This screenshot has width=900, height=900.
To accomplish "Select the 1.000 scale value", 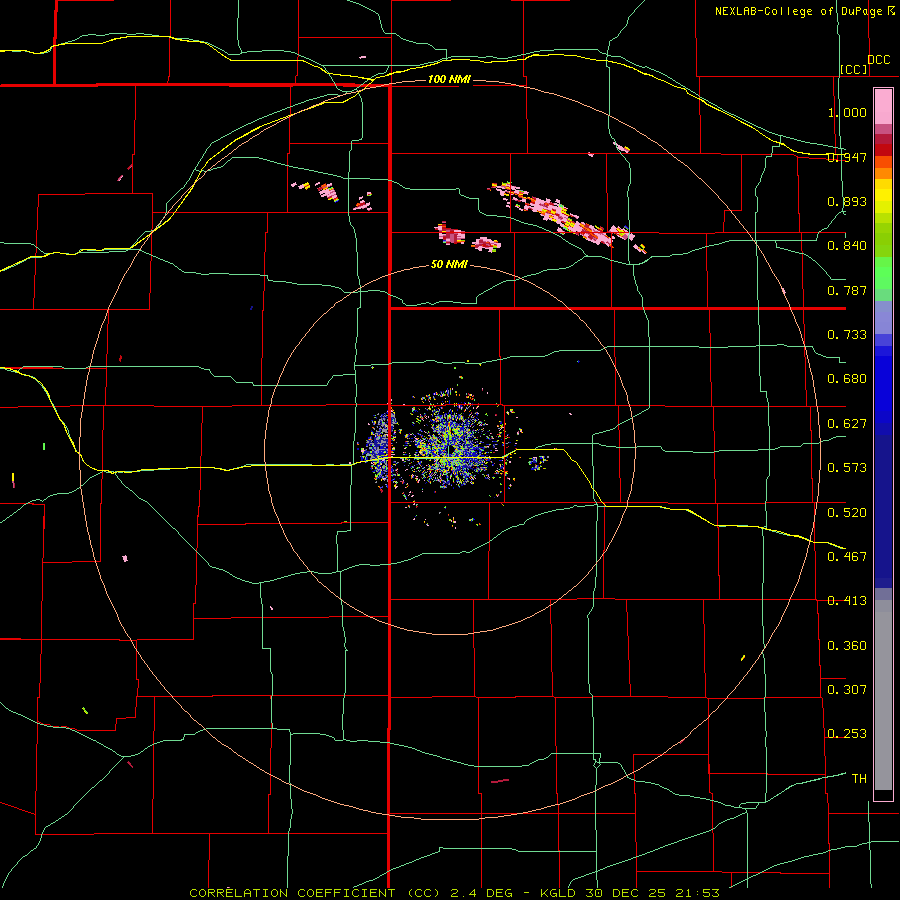I will pos(847,112).
